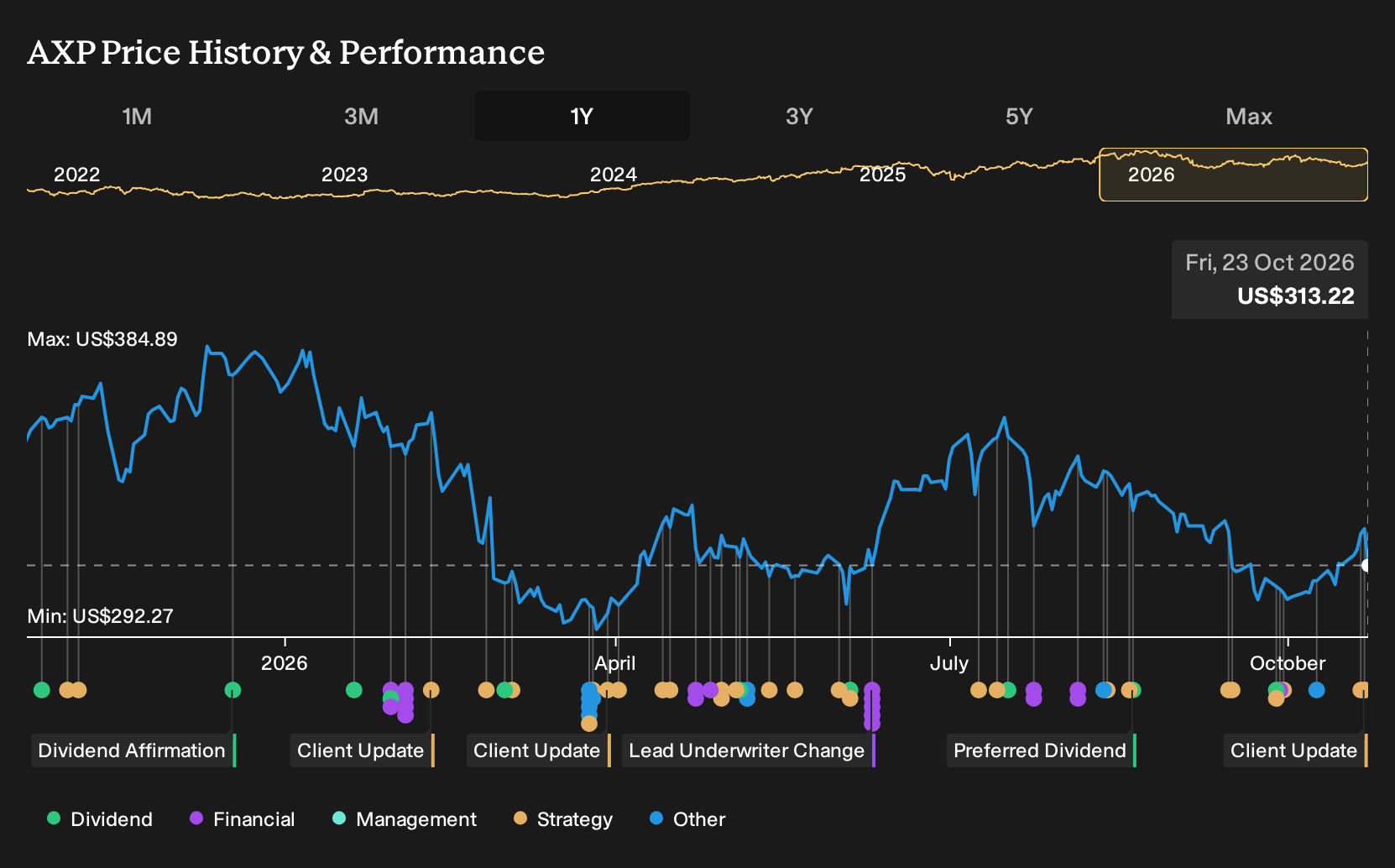Click the Min: US$292.27 label
The image size is (1395, 868).
[x=101, y=616]
